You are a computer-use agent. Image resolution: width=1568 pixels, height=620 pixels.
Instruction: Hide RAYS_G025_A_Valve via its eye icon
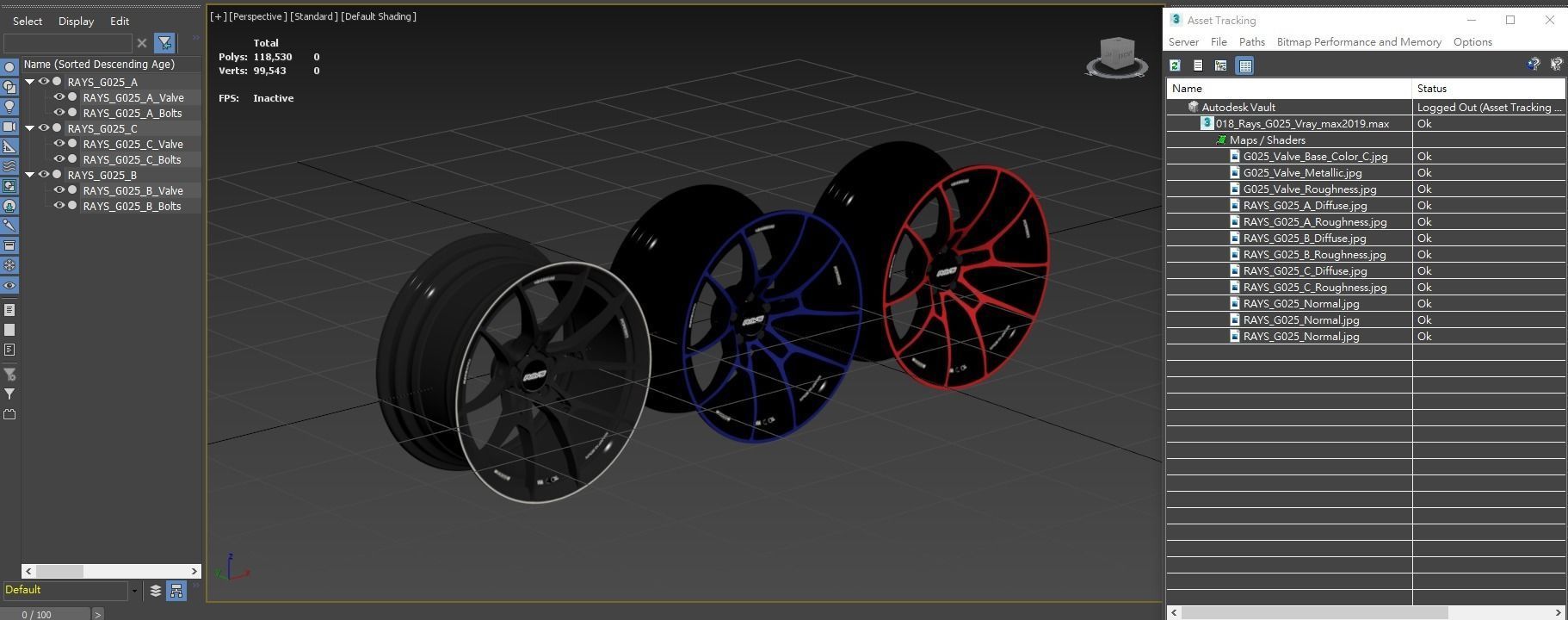coord(59,97)
